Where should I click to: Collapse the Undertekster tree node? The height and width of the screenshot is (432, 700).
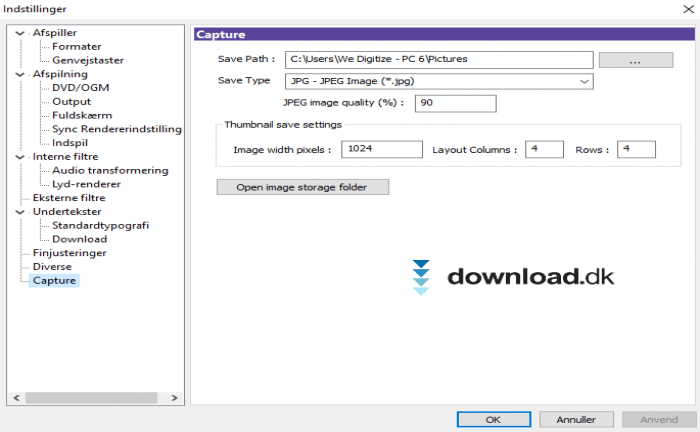(x=22, y=212)
